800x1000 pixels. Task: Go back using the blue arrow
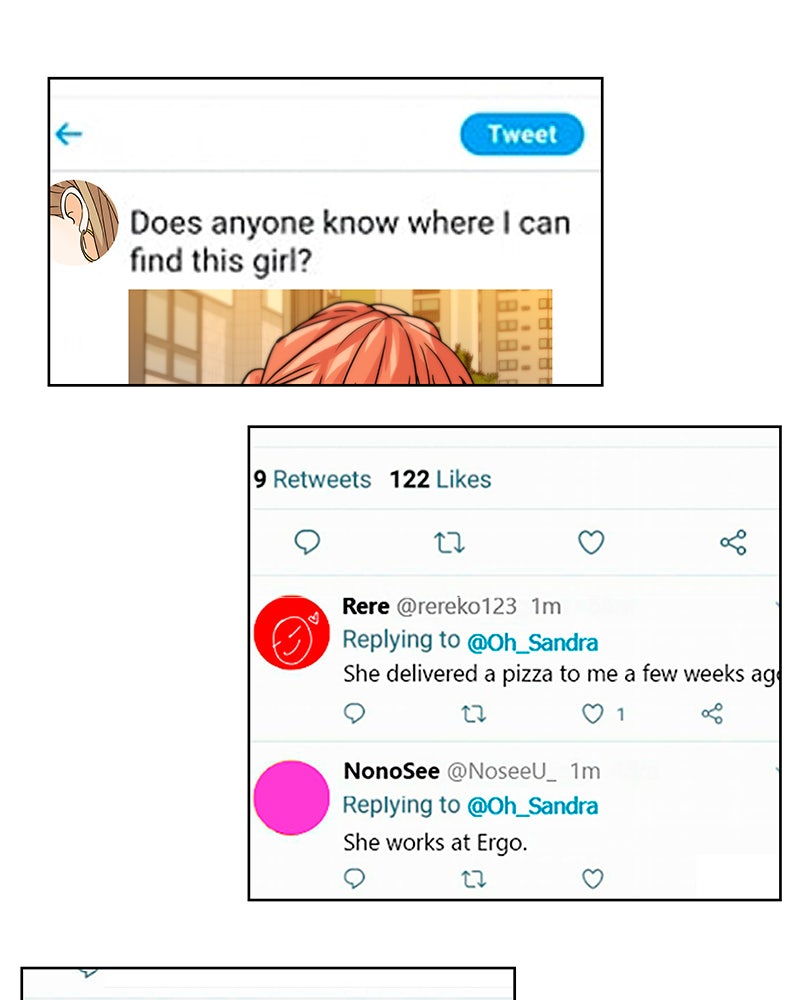69,134
